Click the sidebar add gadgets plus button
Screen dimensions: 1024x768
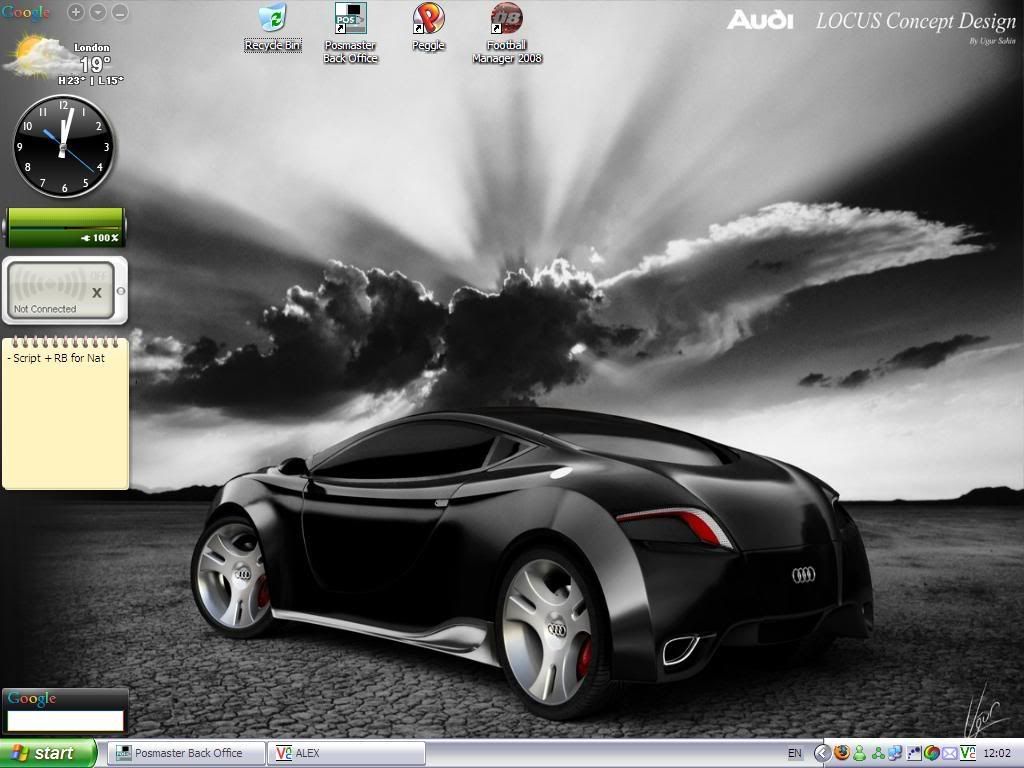[76, 12]
